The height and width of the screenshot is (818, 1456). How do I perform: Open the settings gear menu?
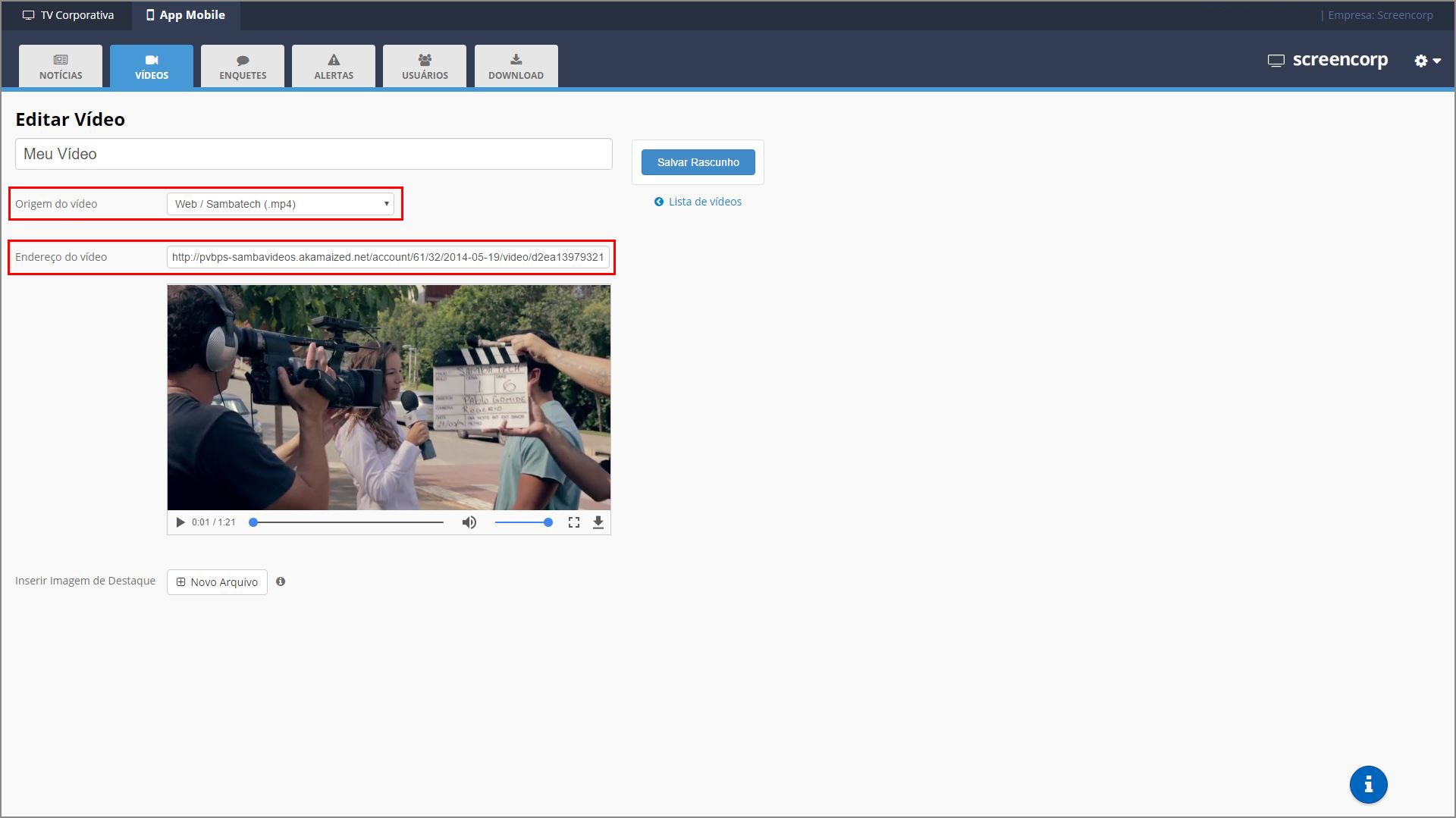pos(1426,61)
